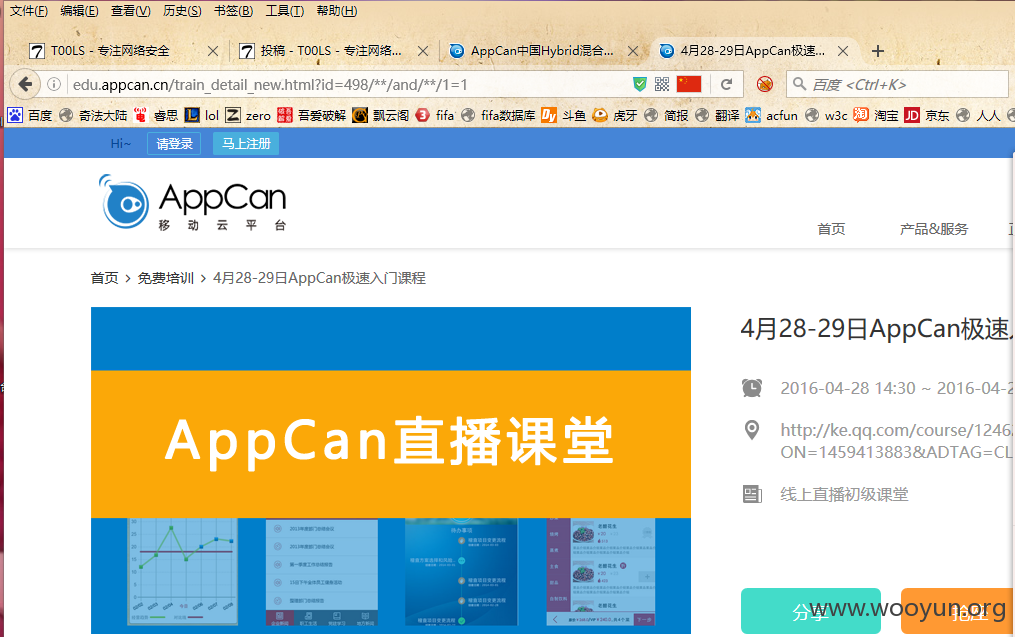
Task: Open the 吾爱破解 bookmark
Action: [312, 115]
